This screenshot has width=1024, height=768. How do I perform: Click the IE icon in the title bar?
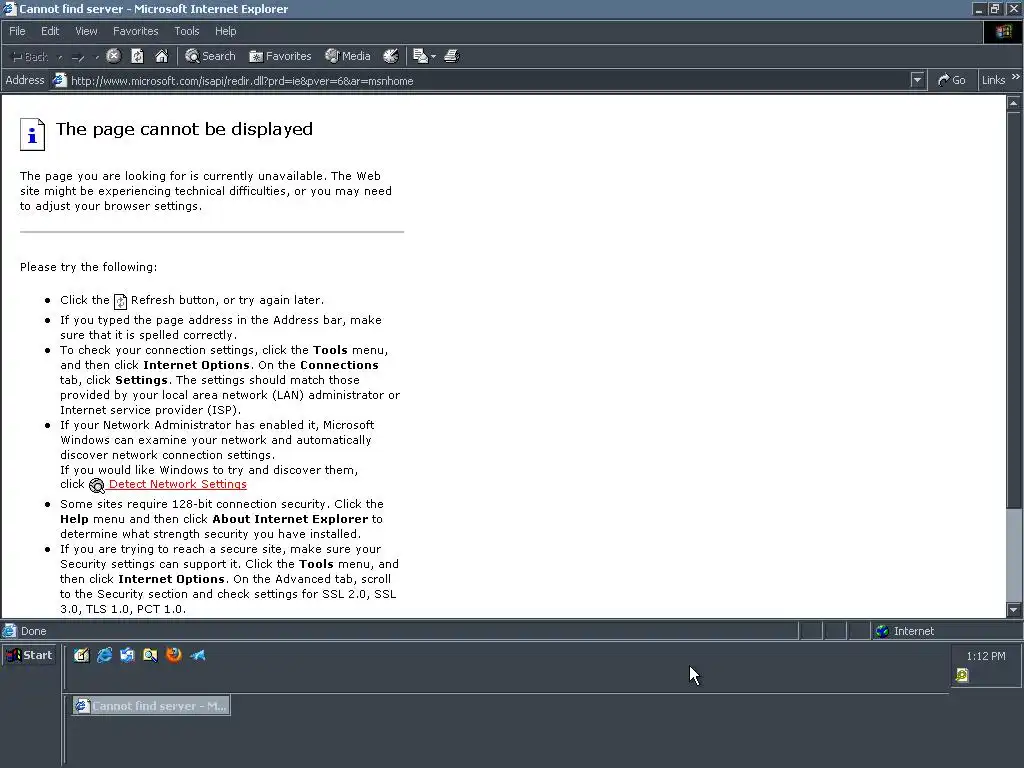(9, 8)
